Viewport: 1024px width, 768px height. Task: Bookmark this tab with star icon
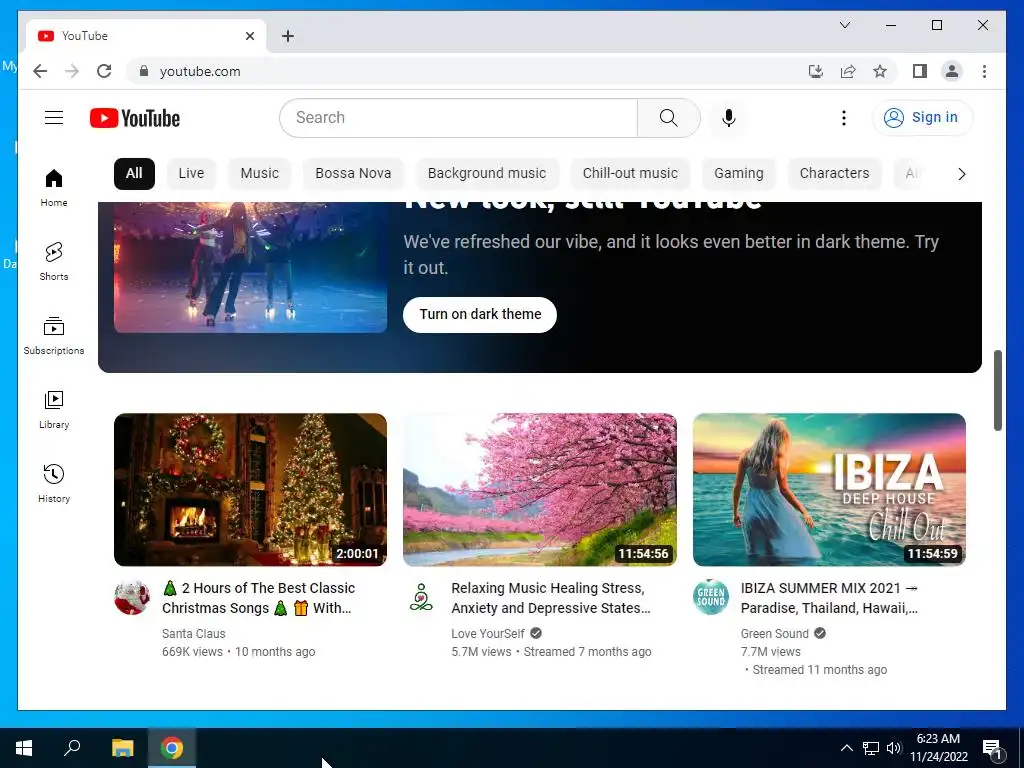click(x=880, y=71)
